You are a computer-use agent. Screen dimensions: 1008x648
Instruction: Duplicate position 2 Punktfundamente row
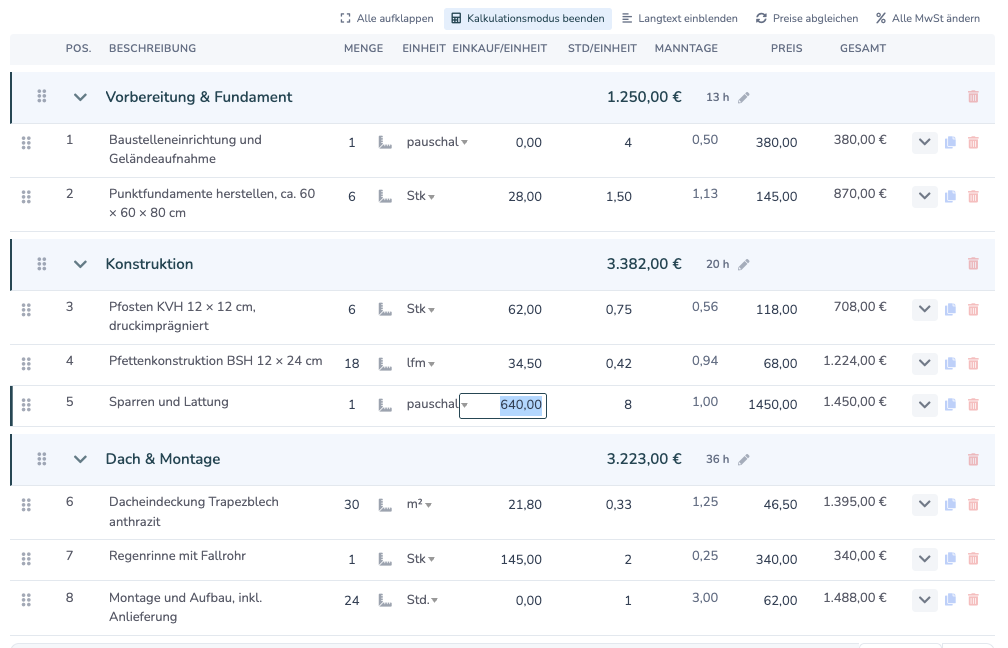(950, 196)
